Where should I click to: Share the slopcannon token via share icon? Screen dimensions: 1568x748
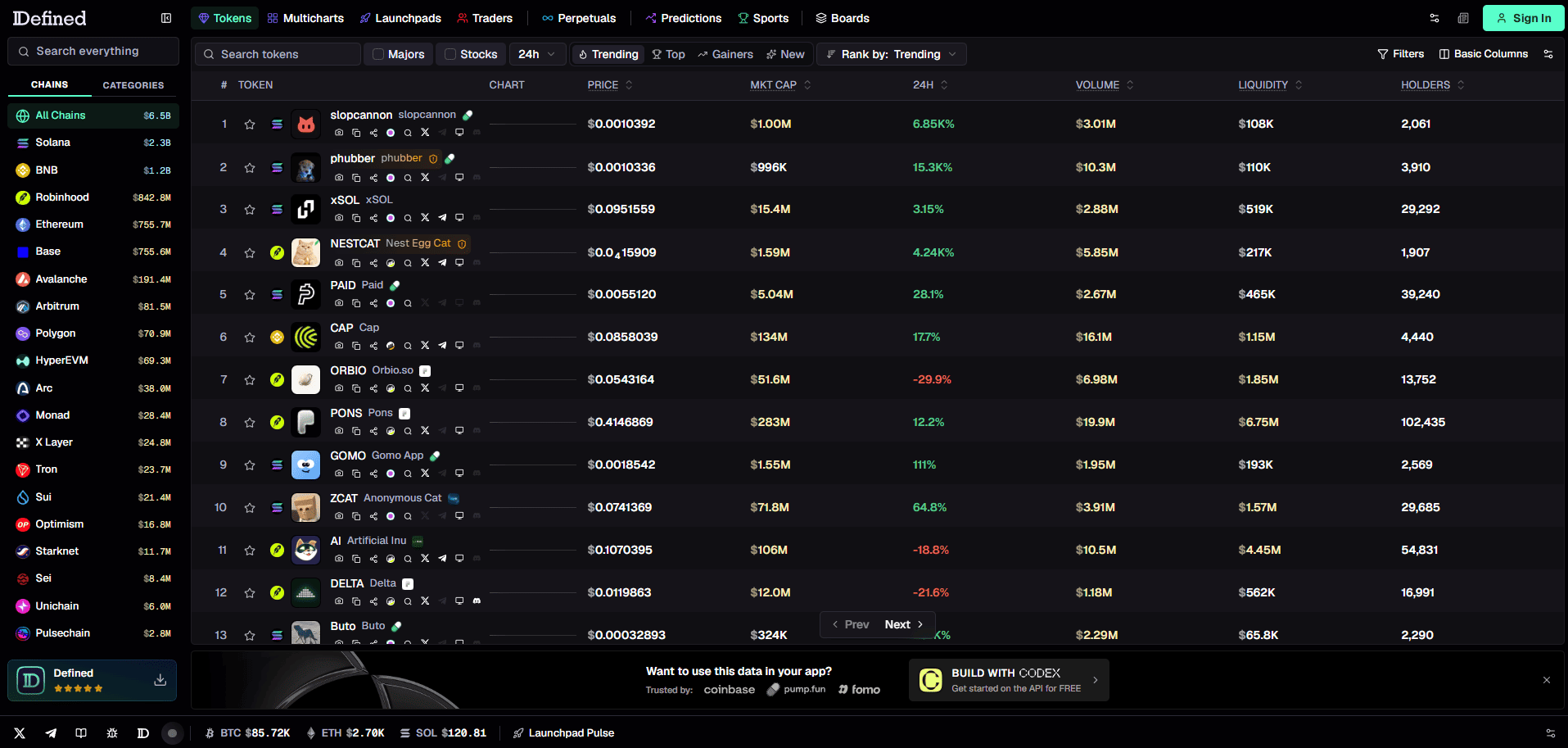[373, 133]
